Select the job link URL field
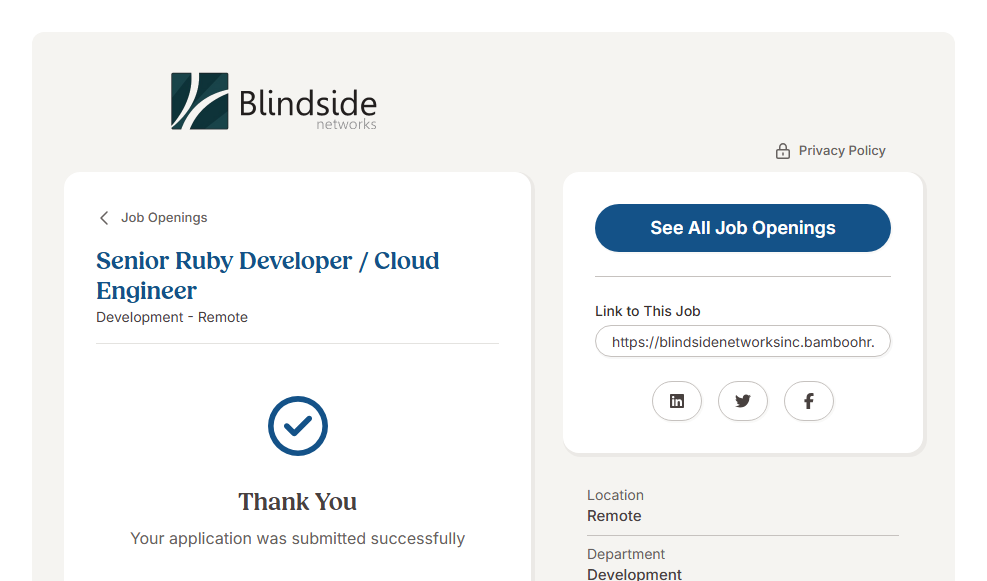Screen dimensions: 987x581 [x=742, y=342]
